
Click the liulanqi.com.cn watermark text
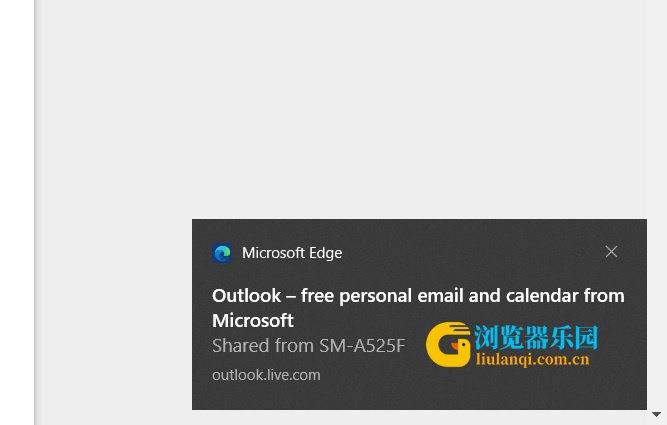pos(533,359)
